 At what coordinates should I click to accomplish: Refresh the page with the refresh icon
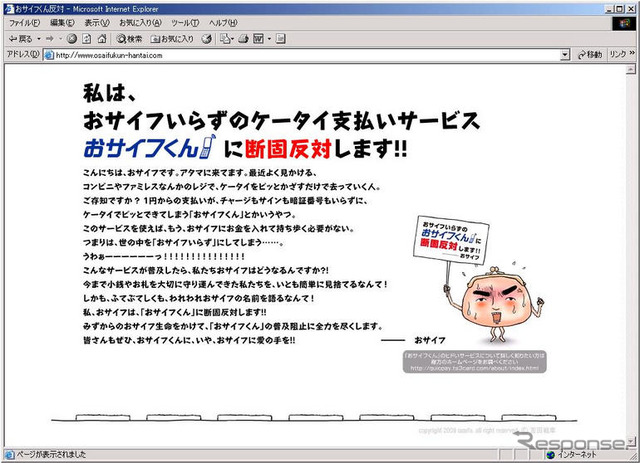pyautogui.click(x=87, y=39)
